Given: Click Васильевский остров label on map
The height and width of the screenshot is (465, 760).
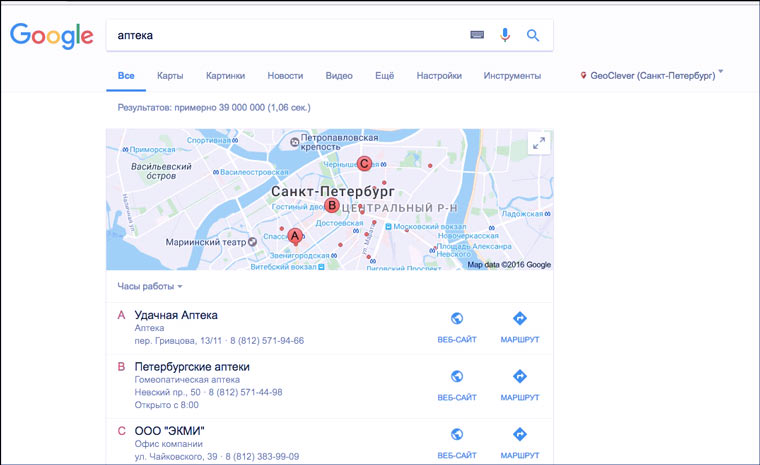Looking at the screenshot, I should 161,171.
